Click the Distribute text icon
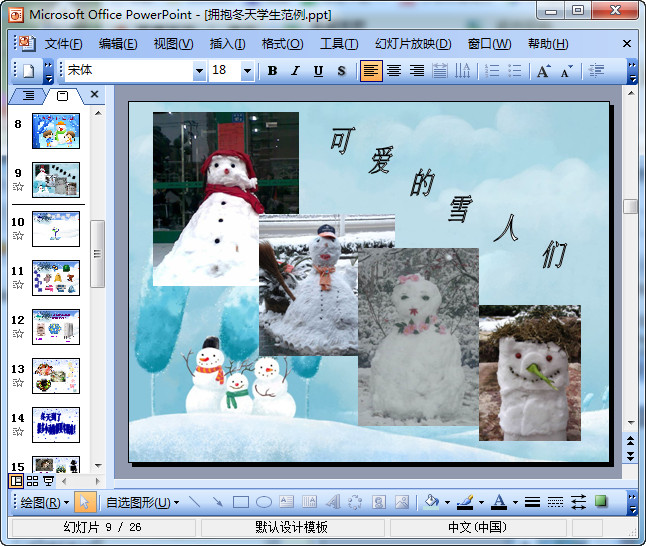The image size is (646, 546). [x=440, y=71]
